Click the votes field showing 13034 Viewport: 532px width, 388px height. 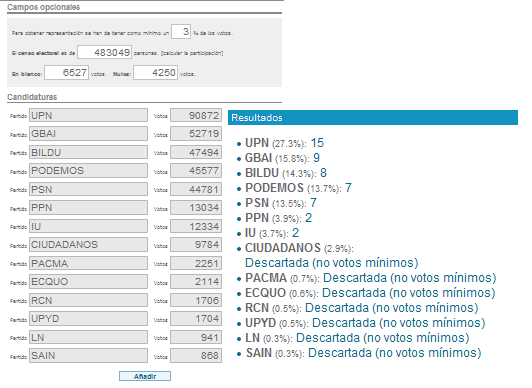coord(196,208)
